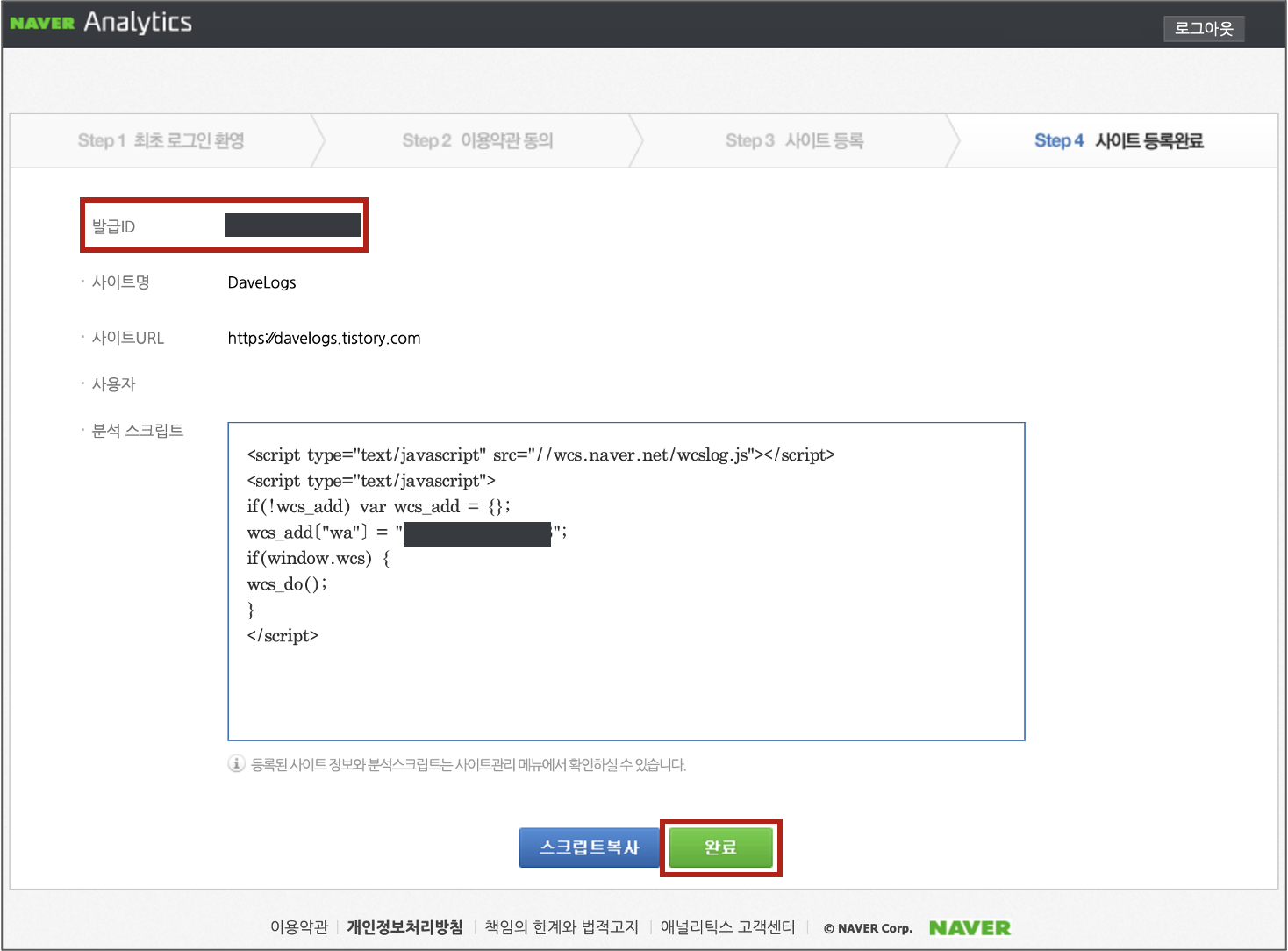Image resolution: width=1288 pixels, height=951 pixels.
Task: Click the site name DaveLogs
Action: click(x=261, y=282)
